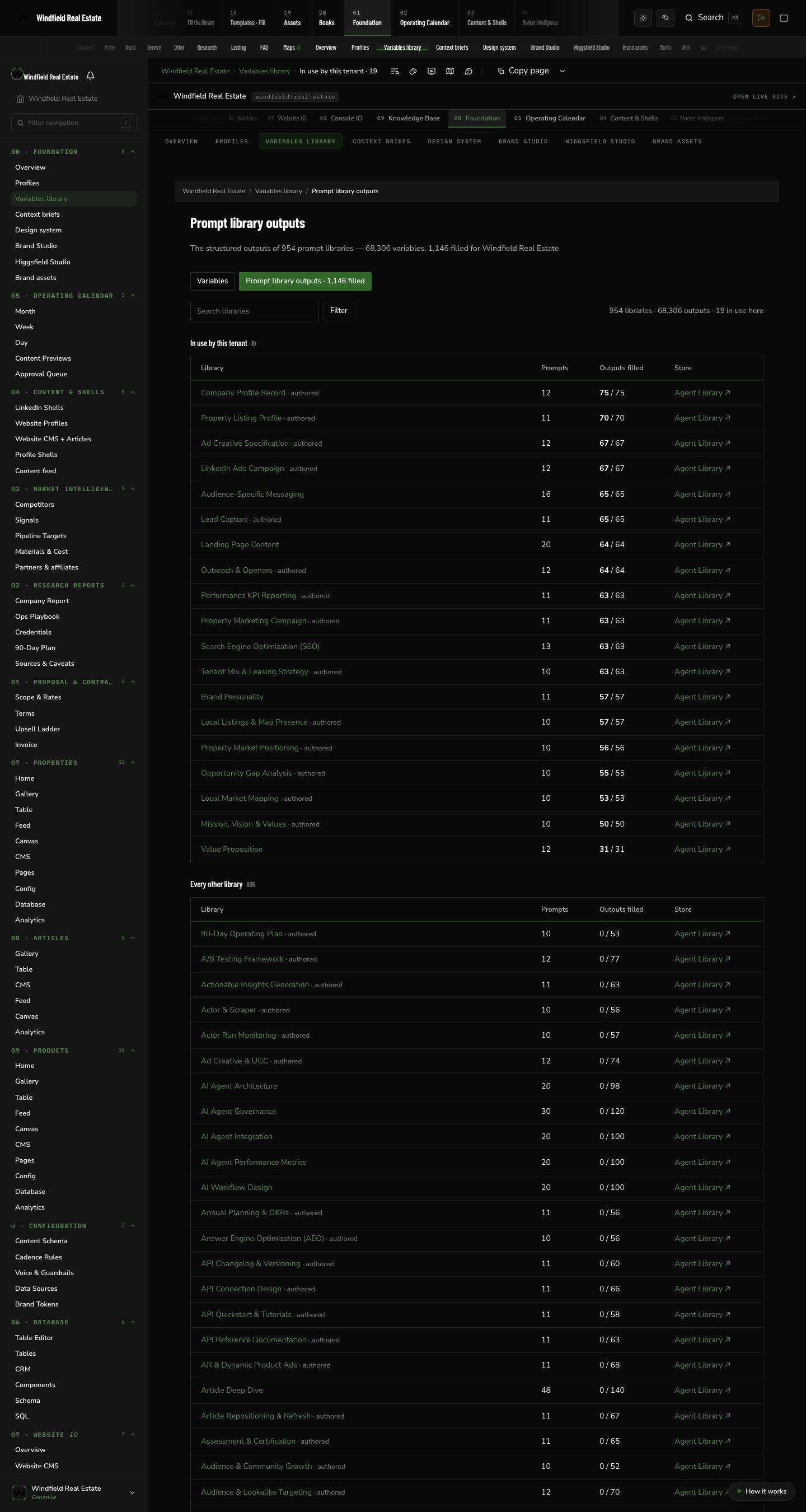Expand the Copy page dropdown arrow
Viewport: 806px width, 1512px height.
tap(562, 71)
